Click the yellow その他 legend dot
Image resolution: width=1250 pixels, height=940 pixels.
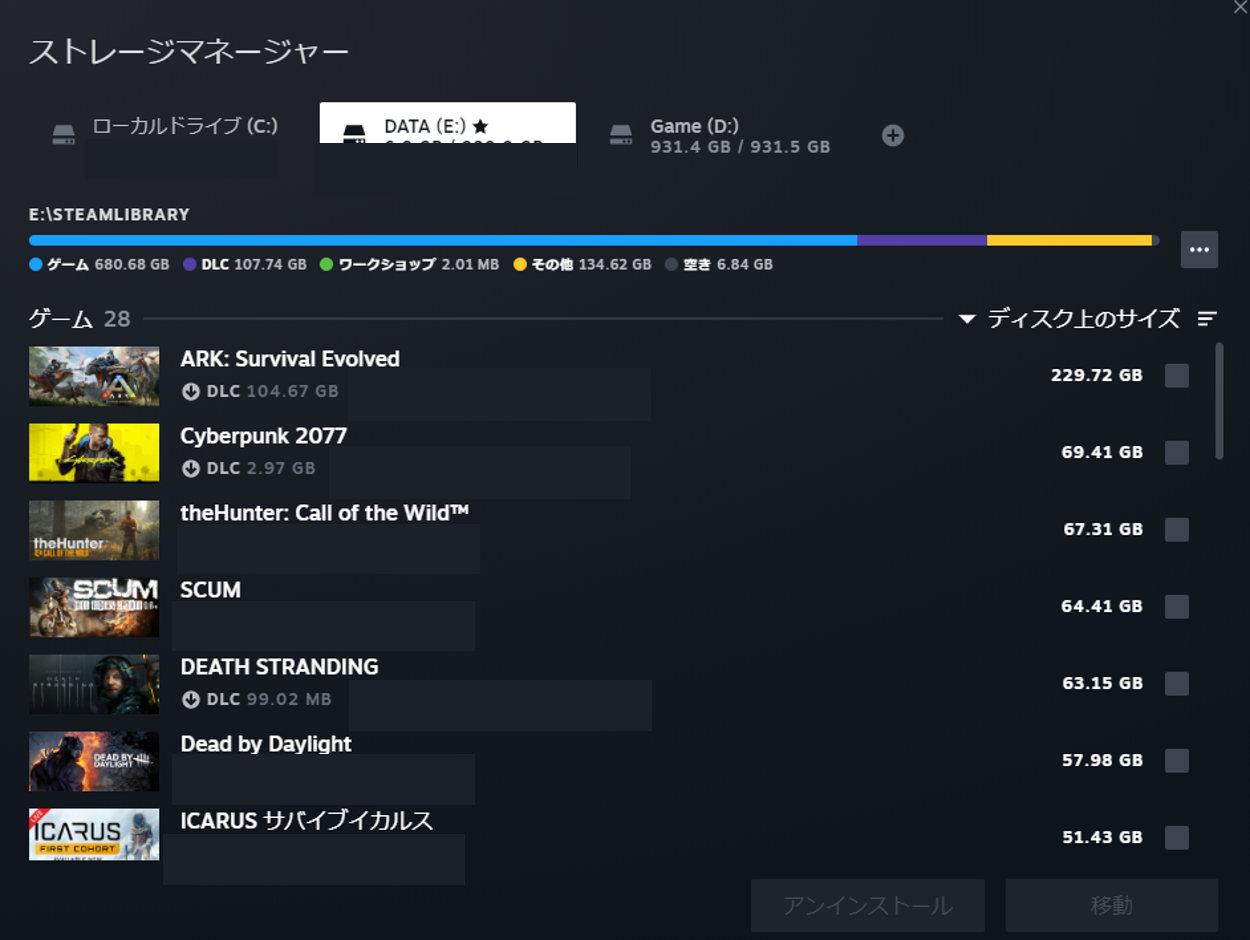tap(520, 265)
